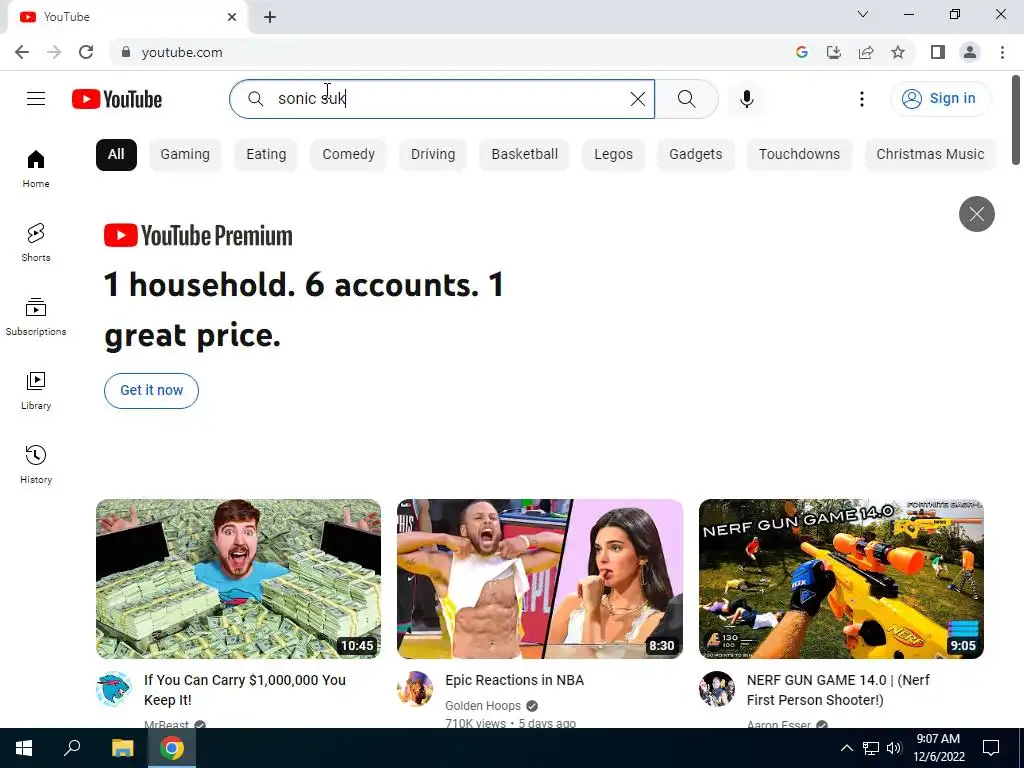
Task: Click 'Epic Reactions in NBA' title
Action: click(x=515, y=680)
